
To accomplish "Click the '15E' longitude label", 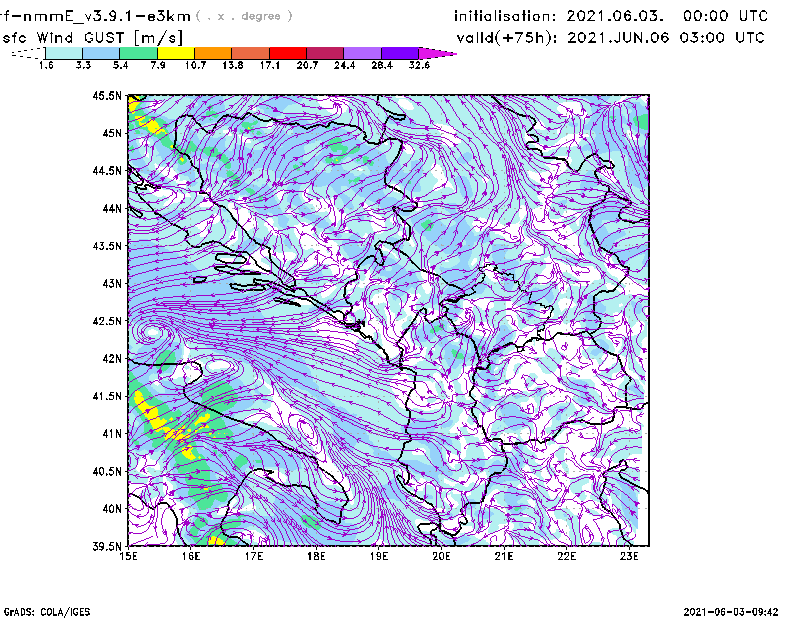I will 128,556.
